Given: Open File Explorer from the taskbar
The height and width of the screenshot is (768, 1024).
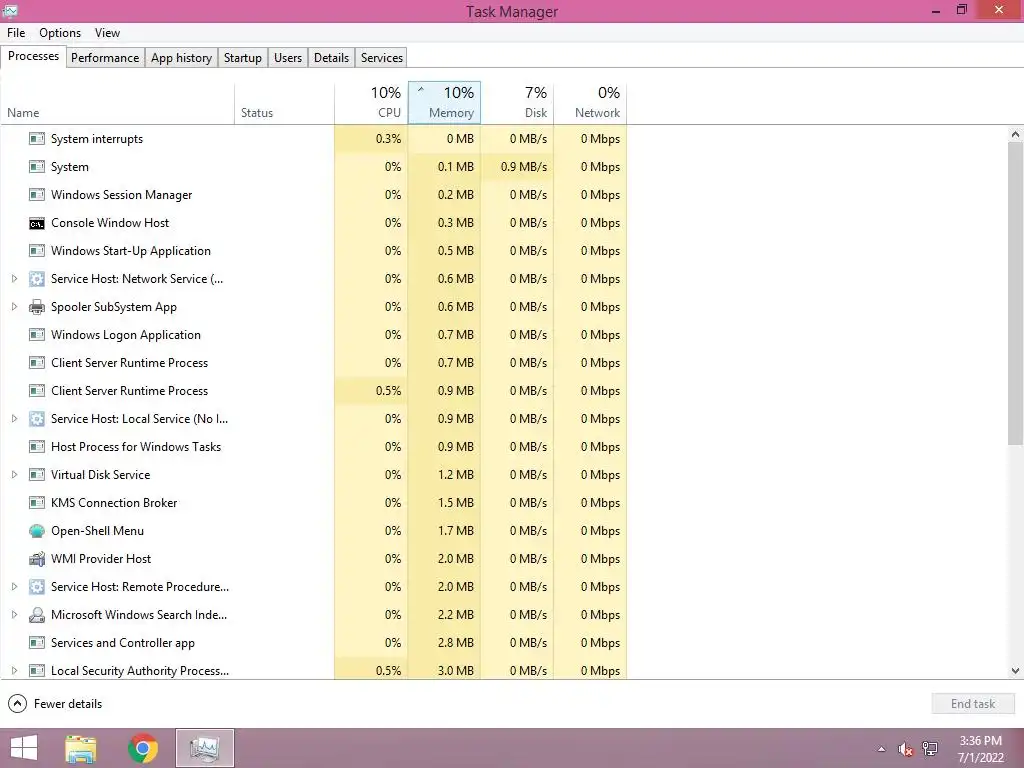Looking at the screenshot, I should [81, 748].
